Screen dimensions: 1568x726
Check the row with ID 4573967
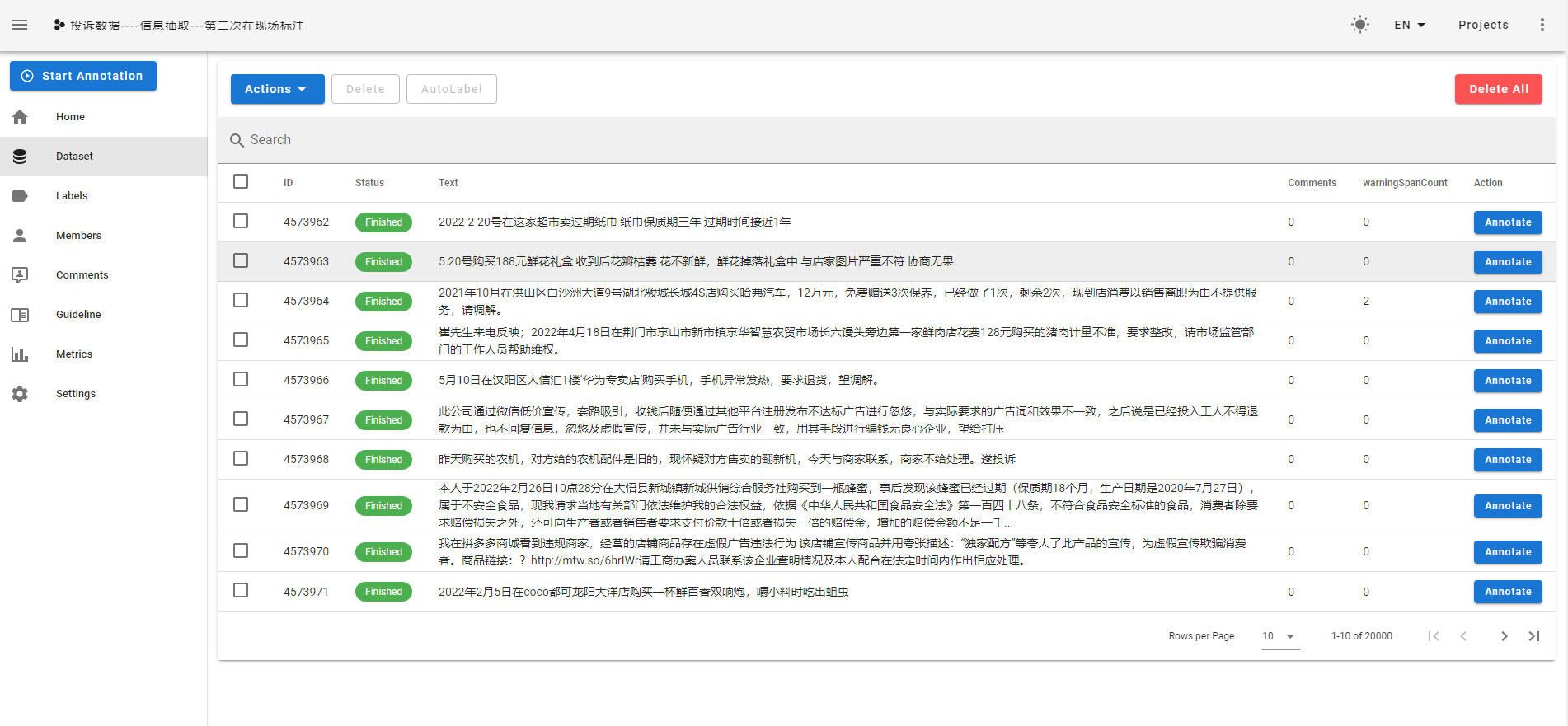[241, 419]
